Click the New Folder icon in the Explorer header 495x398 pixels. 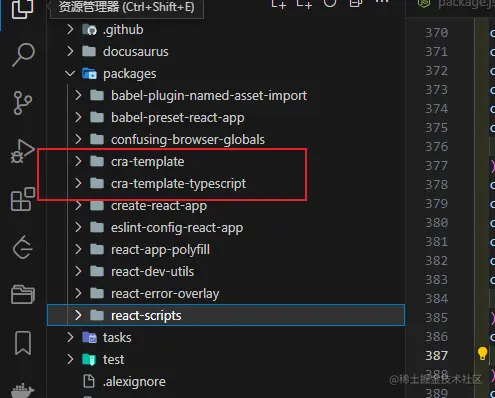tap(304, 4)
